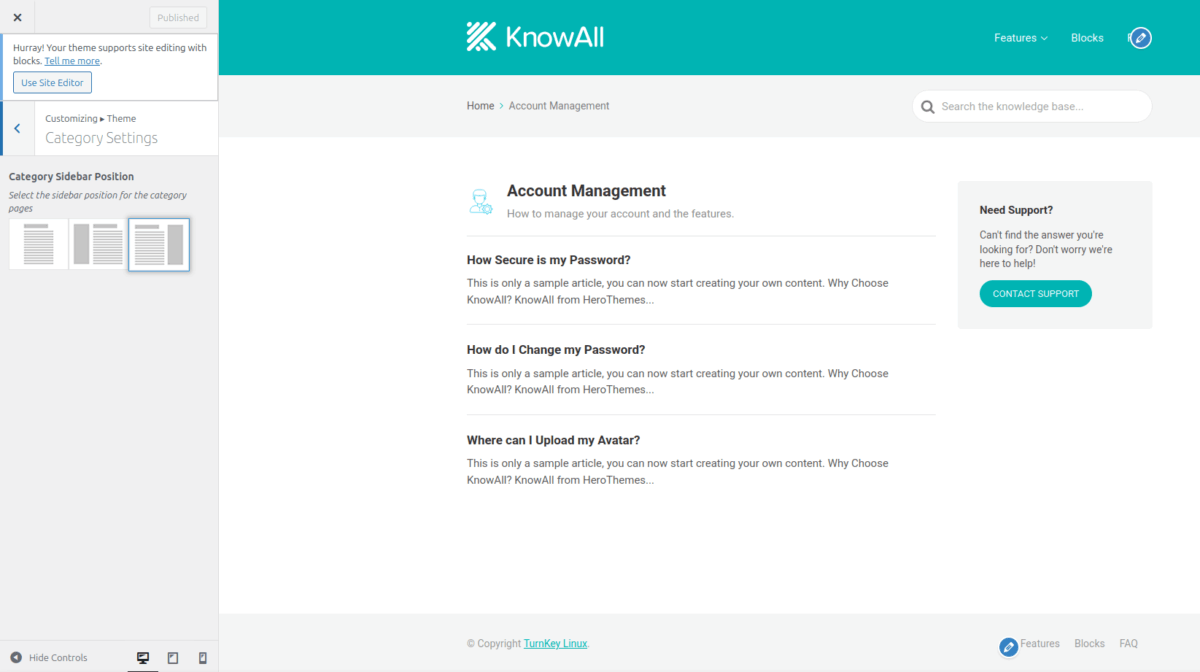The image size is (1200, 672).
Task: Click the knowledge base search field
Action: 1040,107
